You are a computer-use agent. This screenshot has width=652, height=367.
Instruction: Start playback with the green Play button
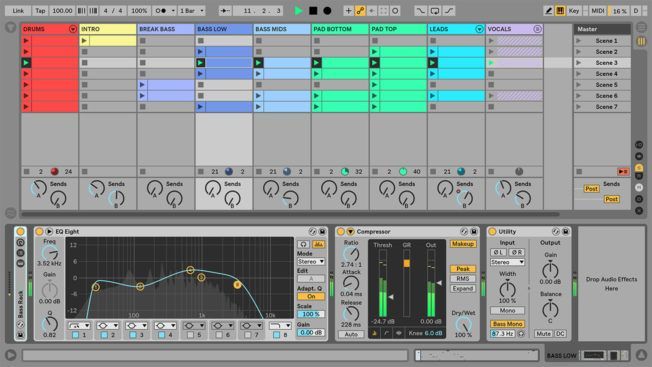298,11
